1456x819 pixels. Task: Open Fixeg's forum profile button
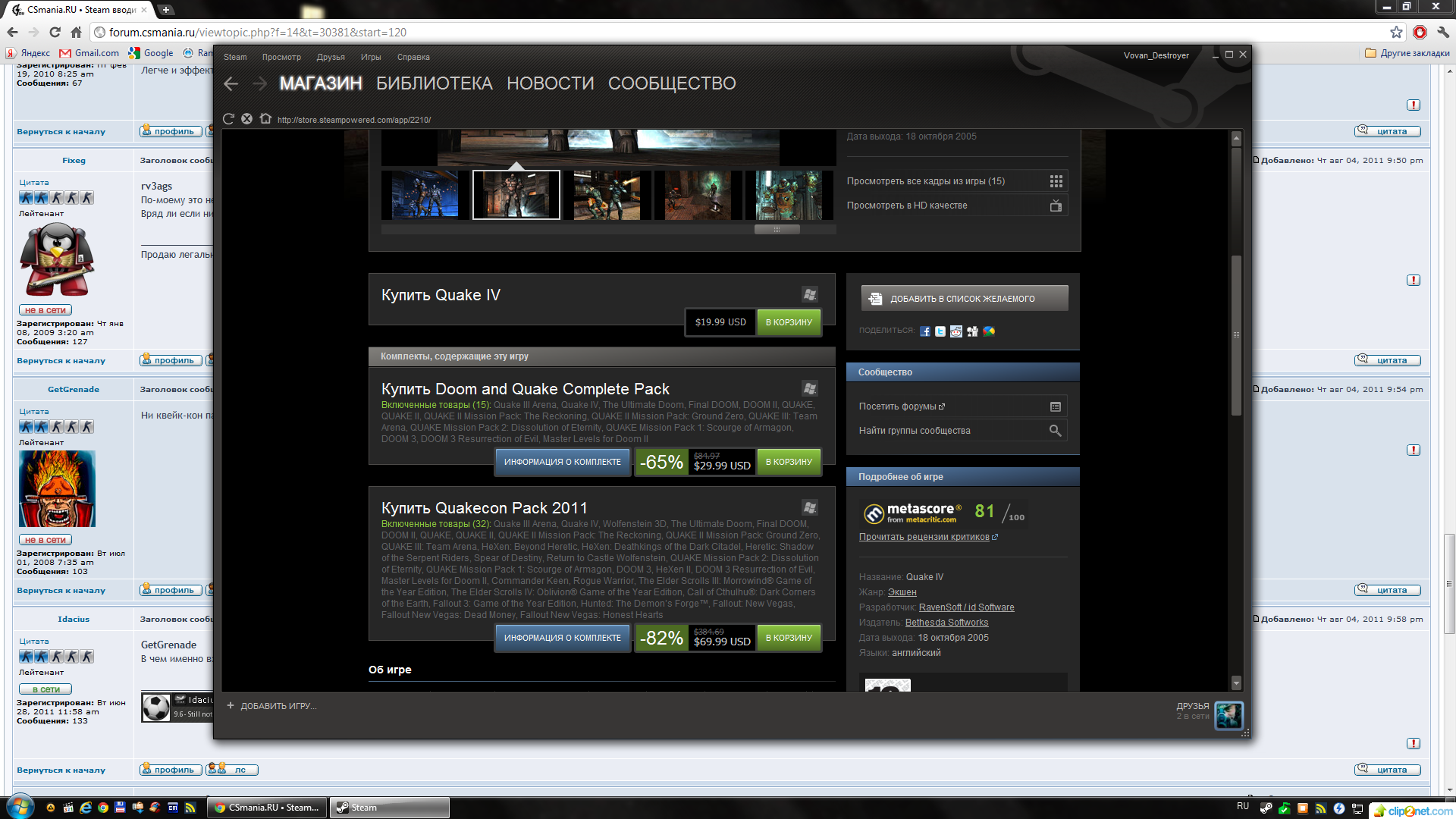tap(171, 360)
